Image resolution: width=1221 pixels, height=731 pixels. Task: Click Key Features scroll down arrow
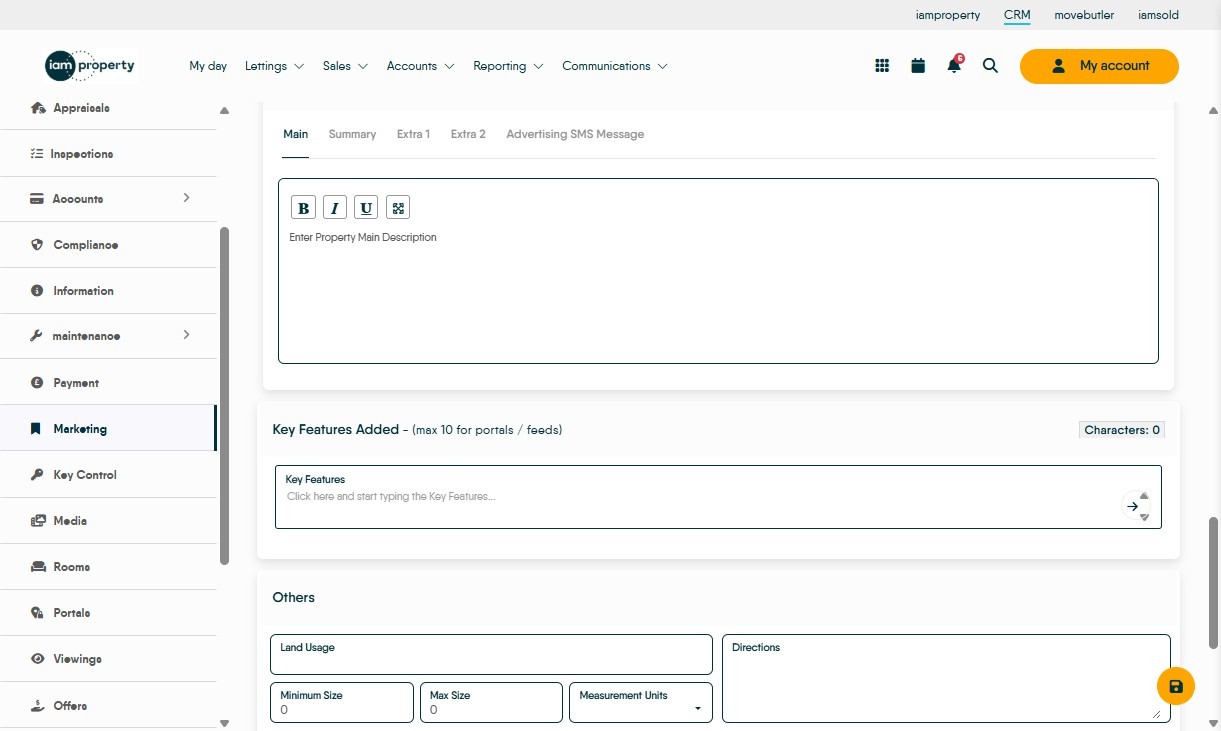tap(1144, 517)
